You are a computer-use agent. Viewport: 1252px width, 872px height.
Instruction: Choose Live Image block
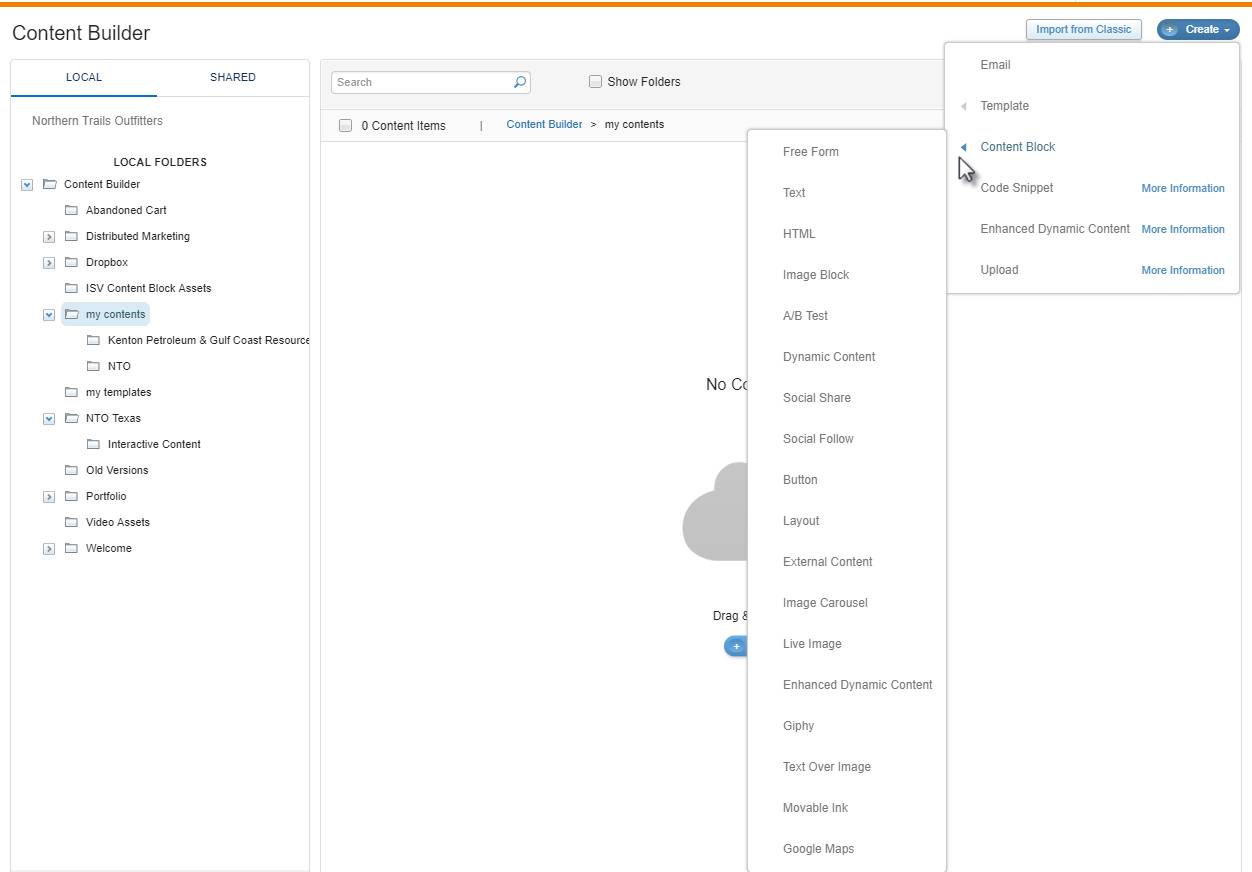(812, 644)
